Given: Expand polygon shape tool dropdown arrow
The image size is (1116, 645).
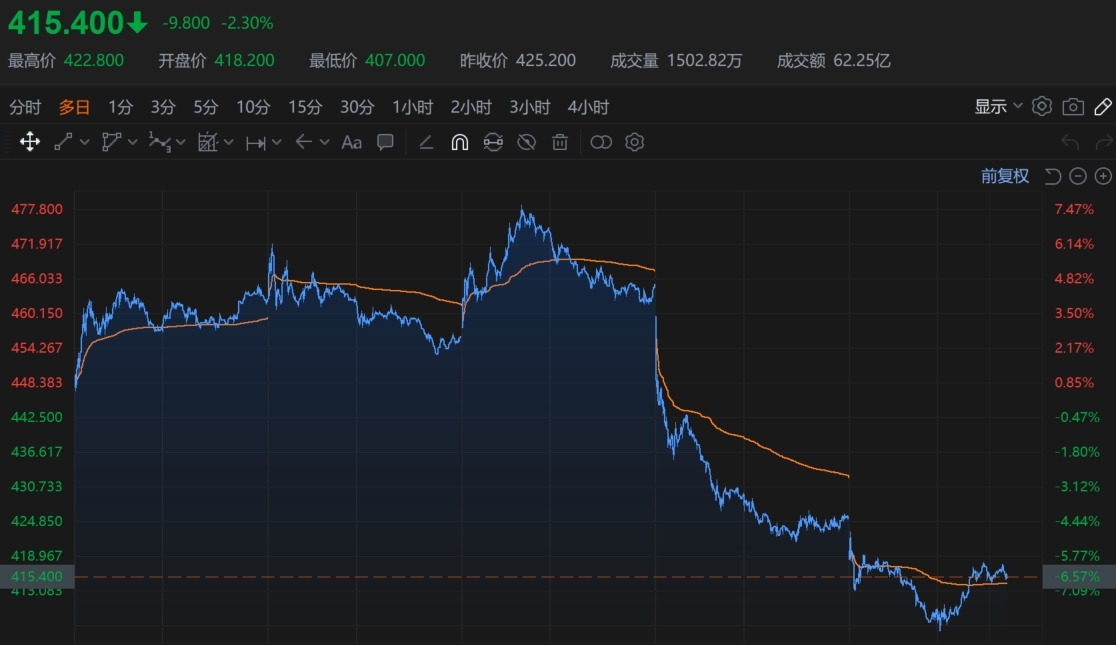Looking at the screenshot, I should click(x=132, y=142).
